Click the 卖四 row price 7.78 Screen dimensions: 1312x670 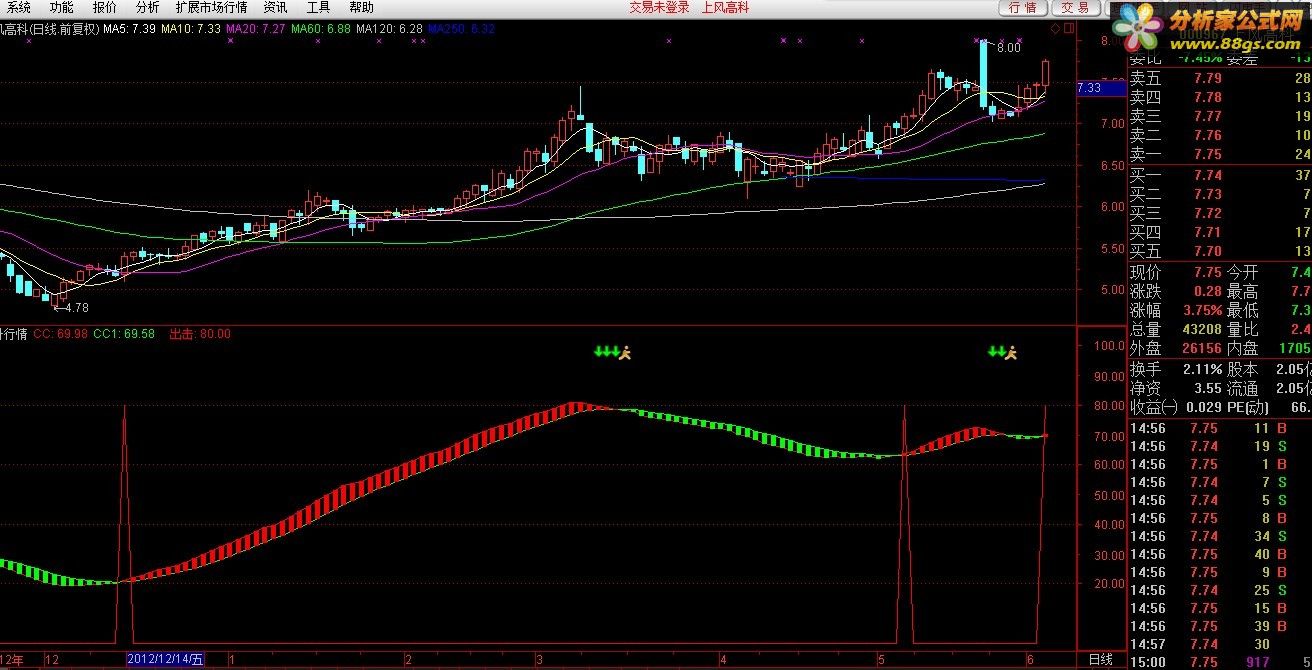pos(1207,97)
